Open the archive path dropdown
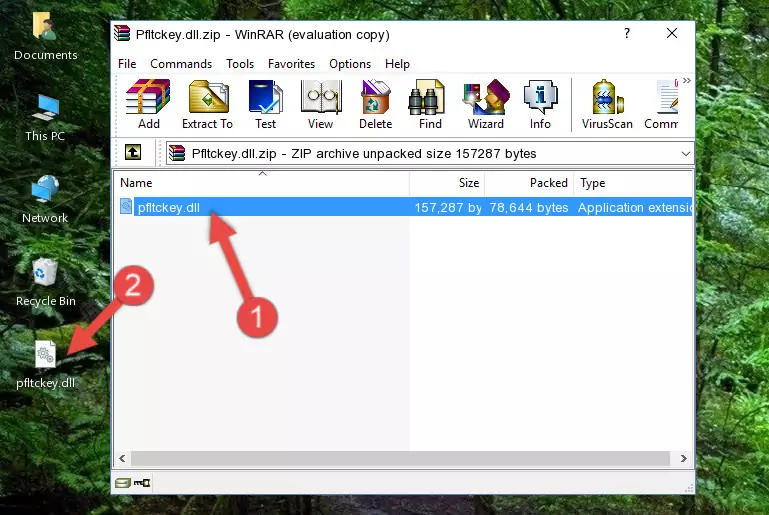 [x=686, y=154]
